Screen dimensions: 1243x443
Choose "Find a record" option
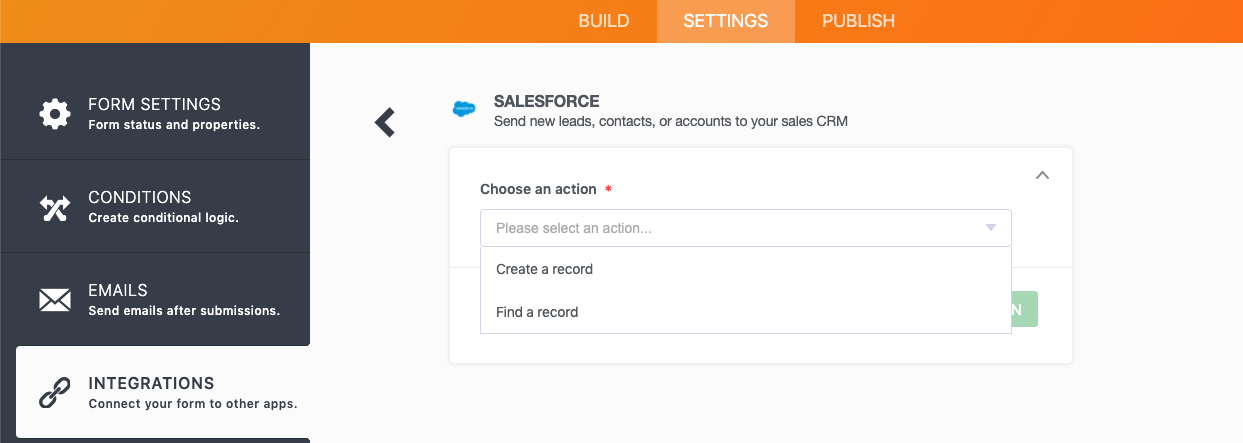click(x=538, y=312)
